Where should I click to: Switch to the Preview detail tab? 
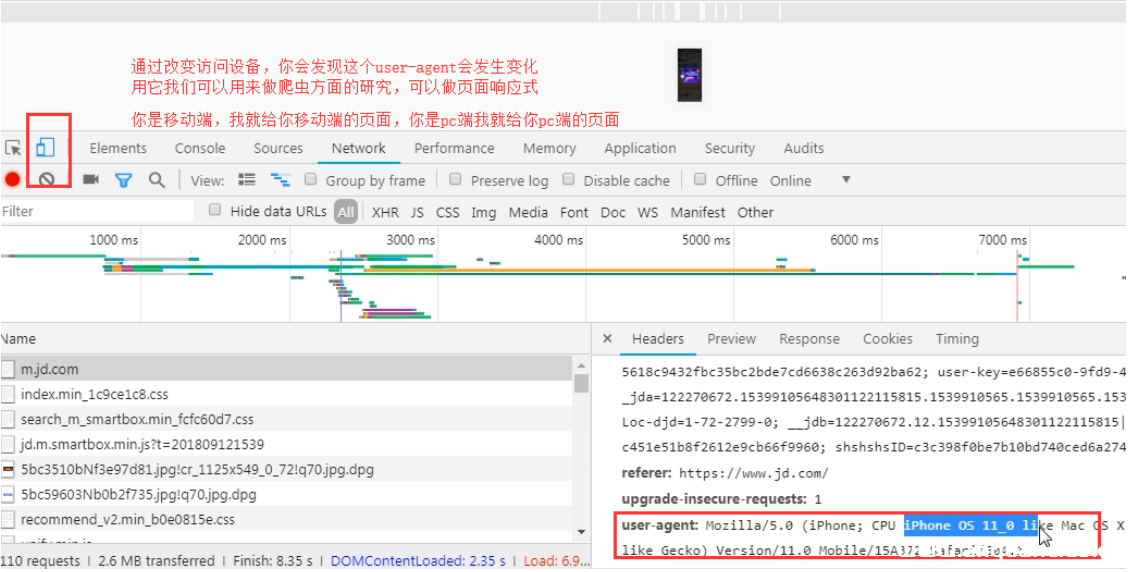[x=731, y=339]
